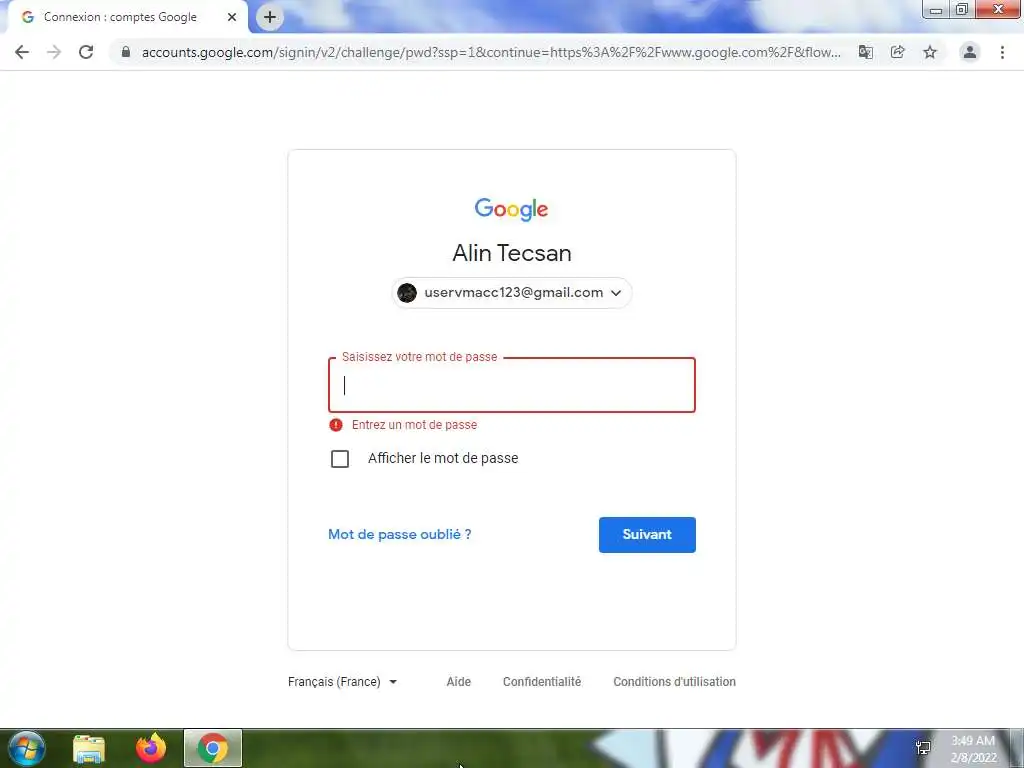Launch Firefox from the taskbar
Image resolution: width=1024 pixels, height=768 pixels.
[151, 748]
